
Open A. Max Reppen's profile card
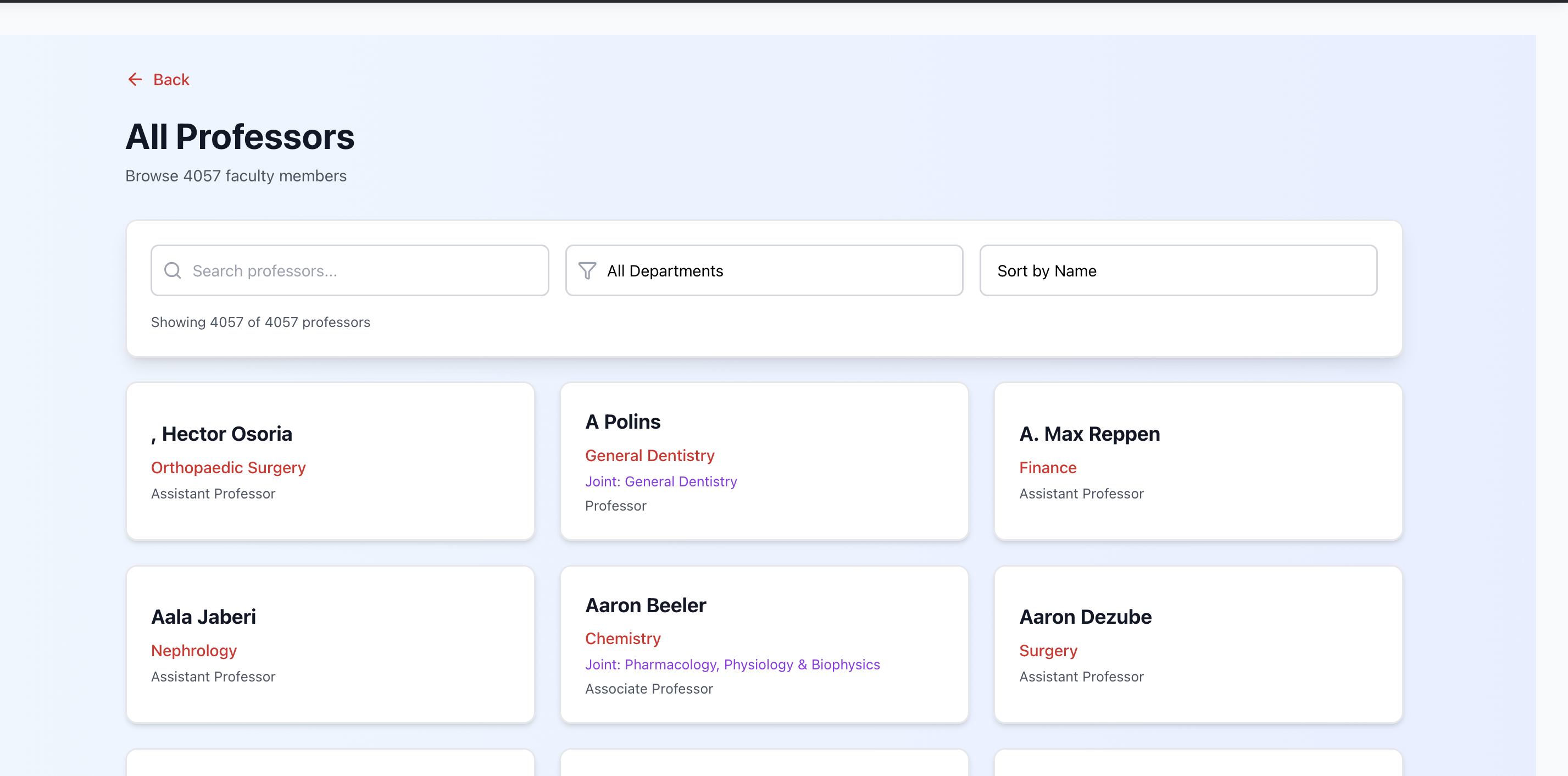click(1198, 461)
